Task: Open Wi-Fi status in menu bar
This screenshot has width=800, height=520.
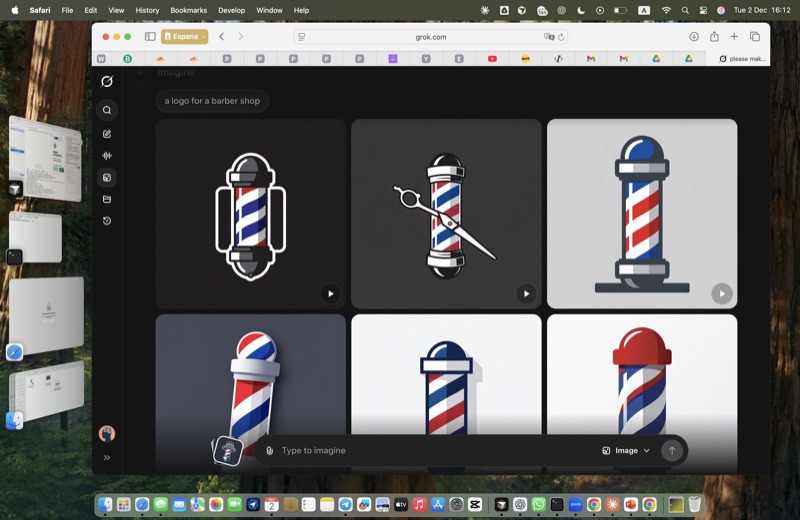Action: click(x=666, y=10)
